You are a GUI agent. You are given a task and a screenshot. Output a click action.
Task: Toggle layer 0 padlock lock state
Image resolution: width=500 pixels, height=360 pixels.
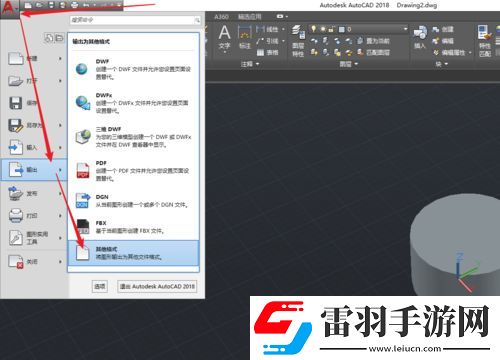[x=331, y=29]
